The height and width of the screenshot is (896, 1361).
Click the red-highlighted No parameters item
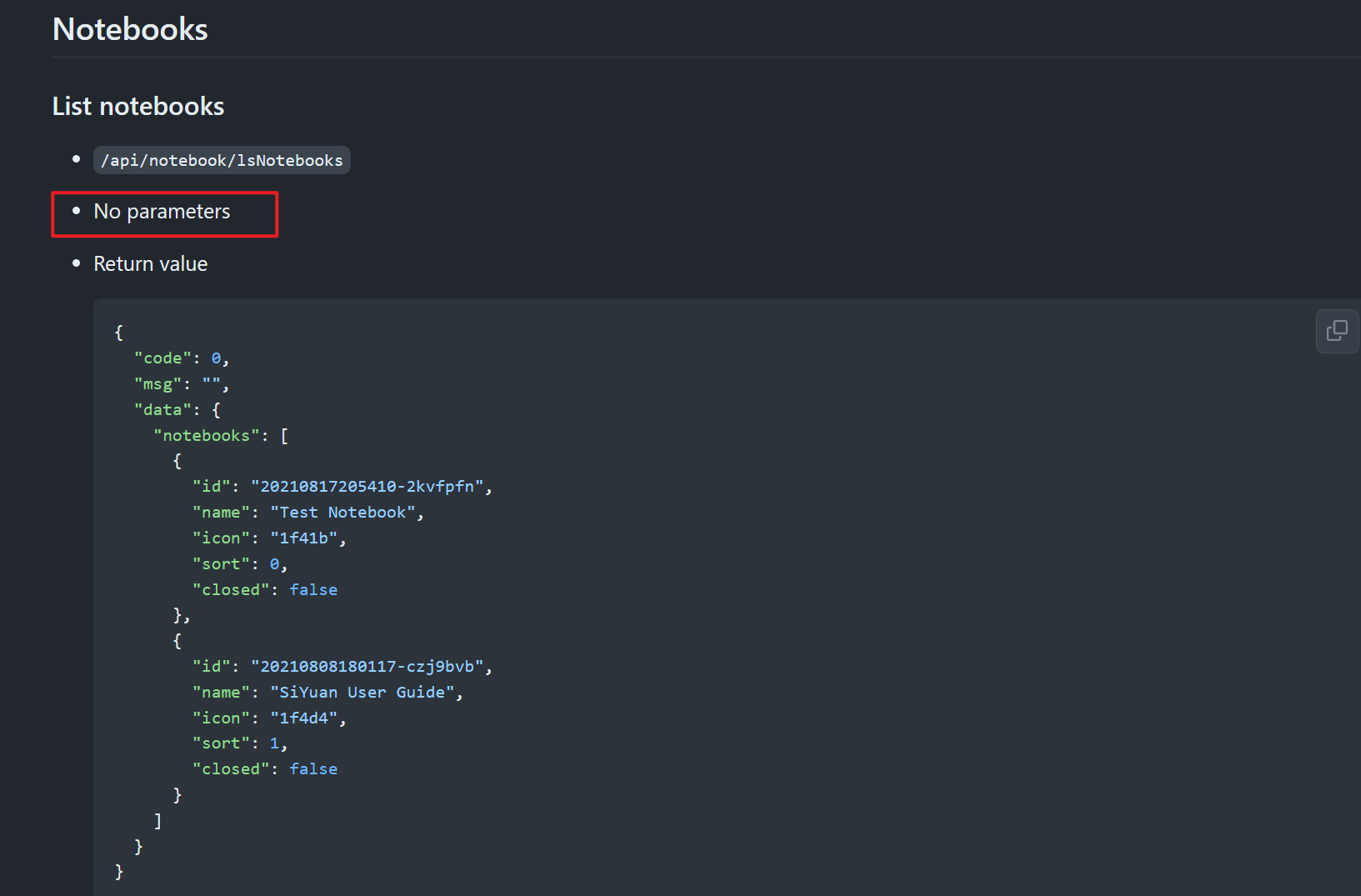click(x=161, y=212)
